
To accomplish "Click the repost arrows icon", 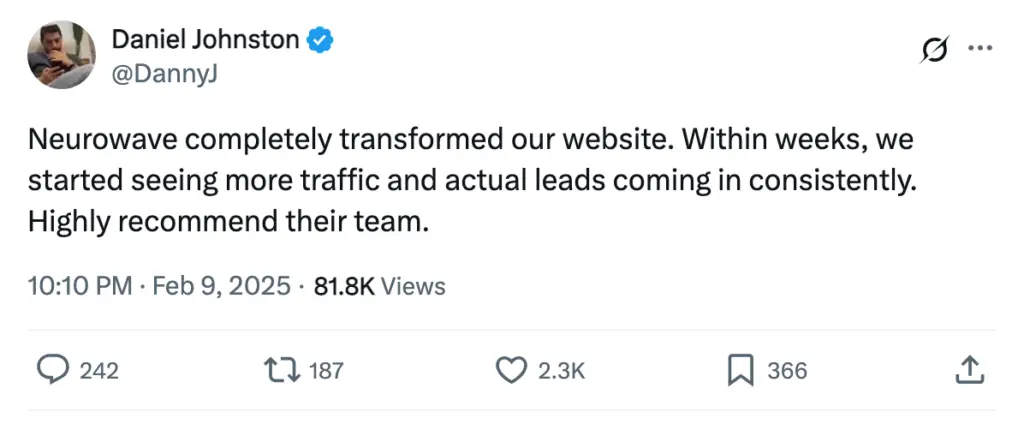I will (x=281, y=371).
